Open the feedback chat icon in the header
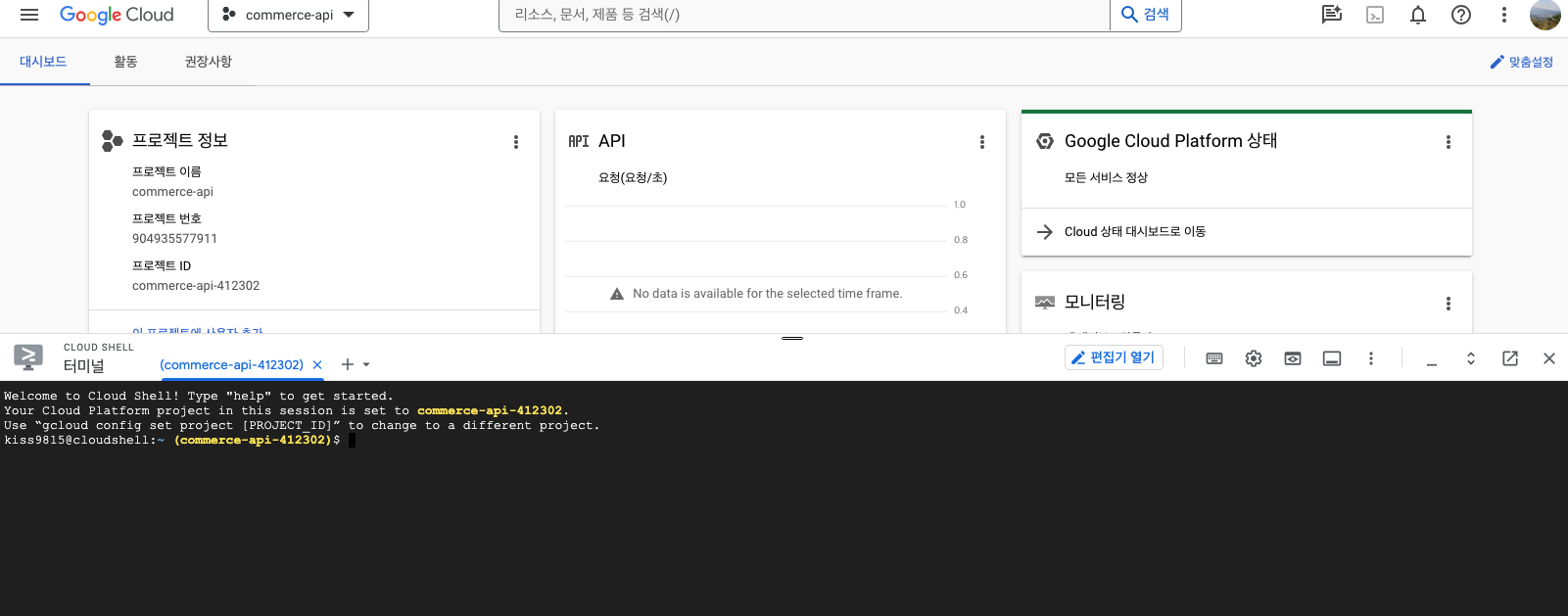The image size is (1568, 616). click(1331, 15)
